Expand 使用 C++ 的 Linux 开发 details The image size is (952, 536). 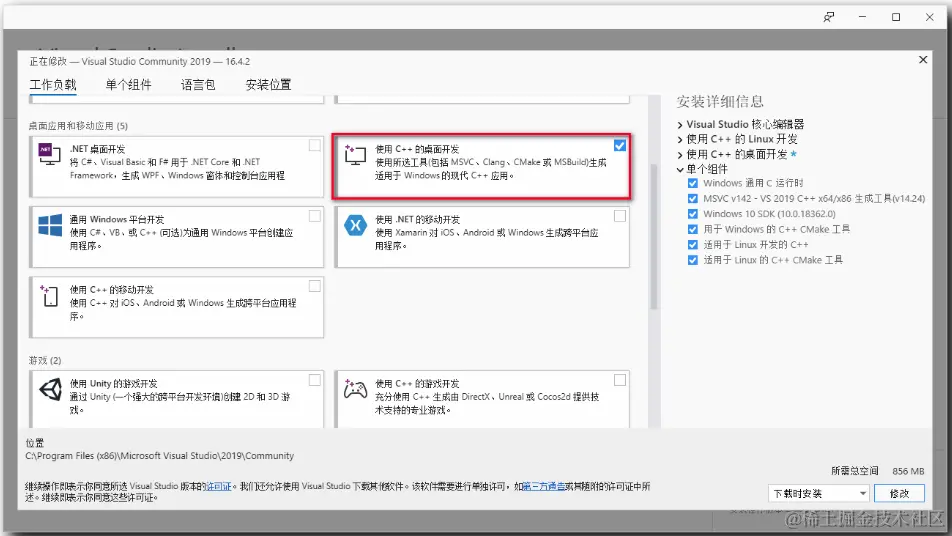pyautogui.click(x=680, y=140)
